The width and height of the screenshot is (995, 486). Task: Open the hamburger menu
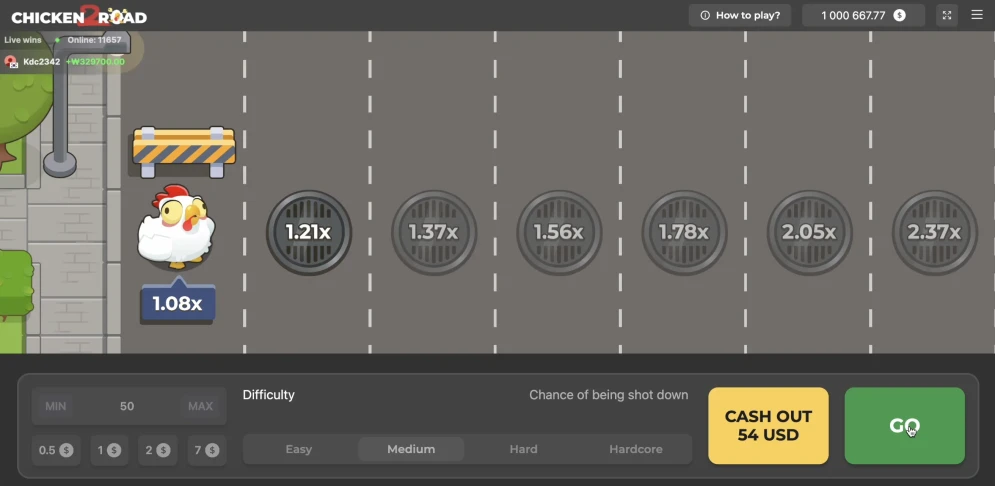(977, 15)
